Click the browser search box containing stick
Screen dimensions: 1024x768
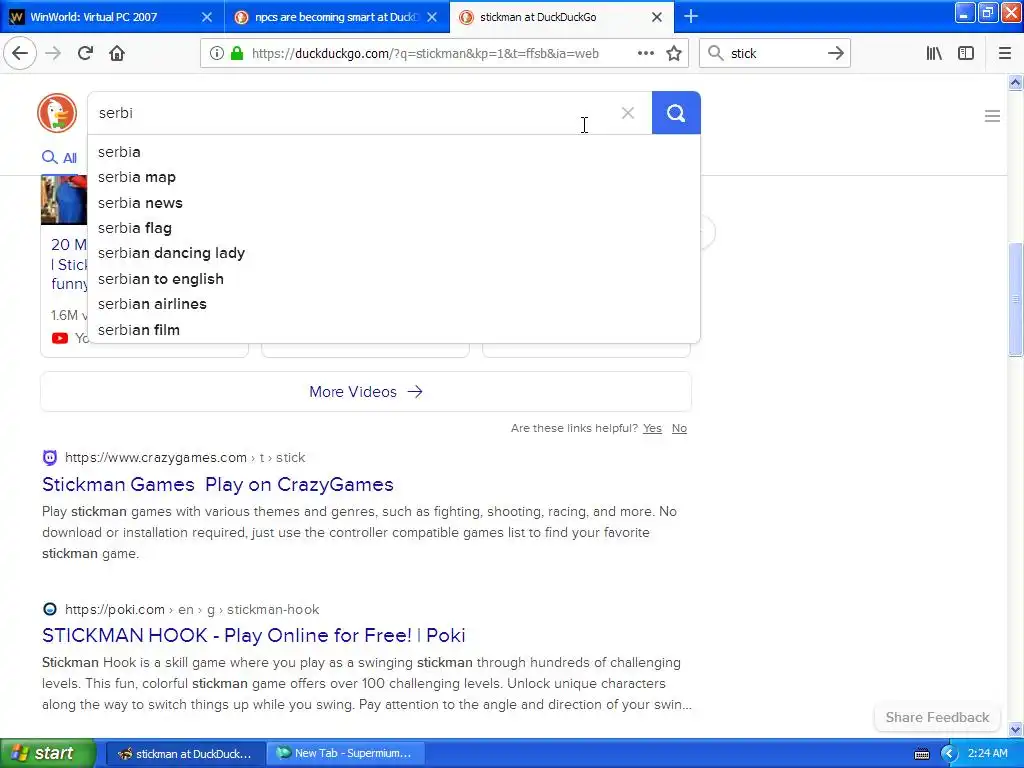pyautogui.click(x=775, y=54)
